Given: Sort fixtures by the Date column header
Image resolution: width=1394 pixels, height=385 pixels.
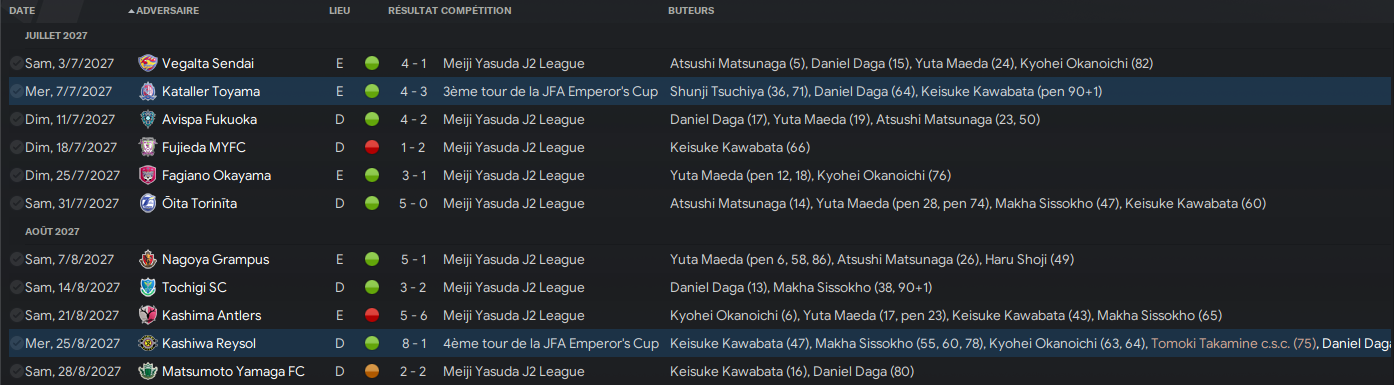Looking at the screenshot, I should point(22,10).
